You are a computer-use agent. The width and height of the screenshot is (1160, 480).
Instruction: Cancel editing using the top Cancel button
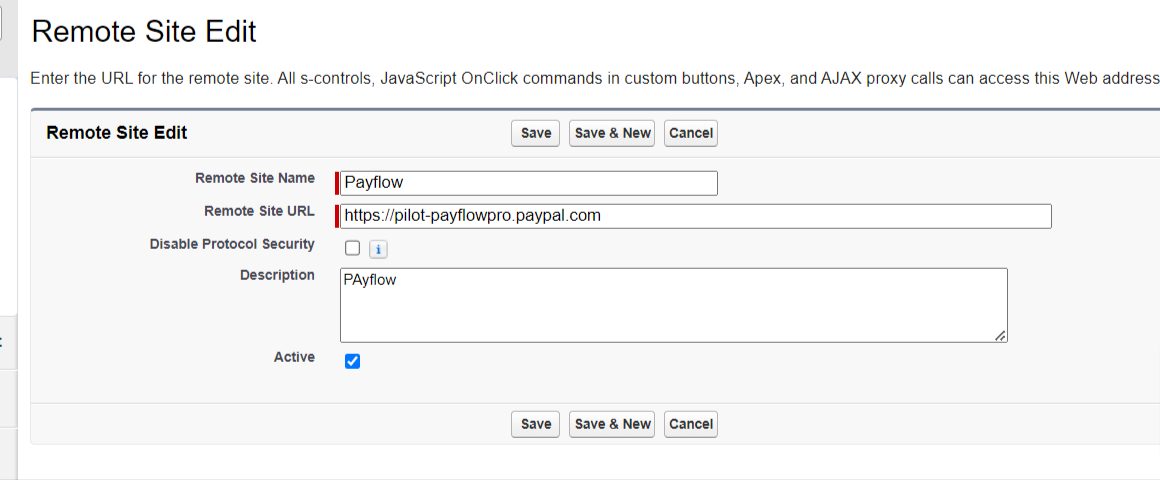pyautogui.click(x=690, y=134)
